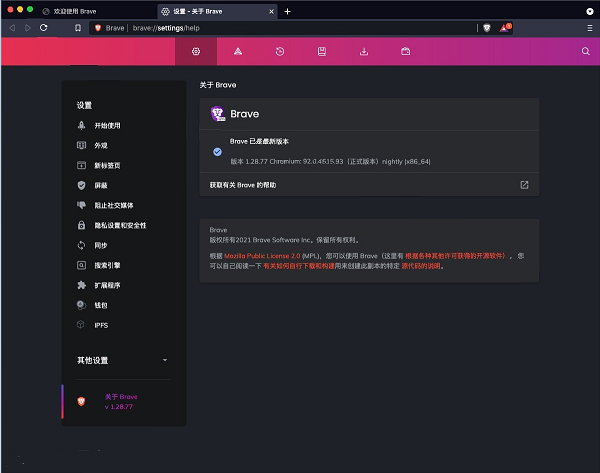Open the Bookmarks icon in navigation bar
Screen dimensions: 600x473
[x=322, y=51]
